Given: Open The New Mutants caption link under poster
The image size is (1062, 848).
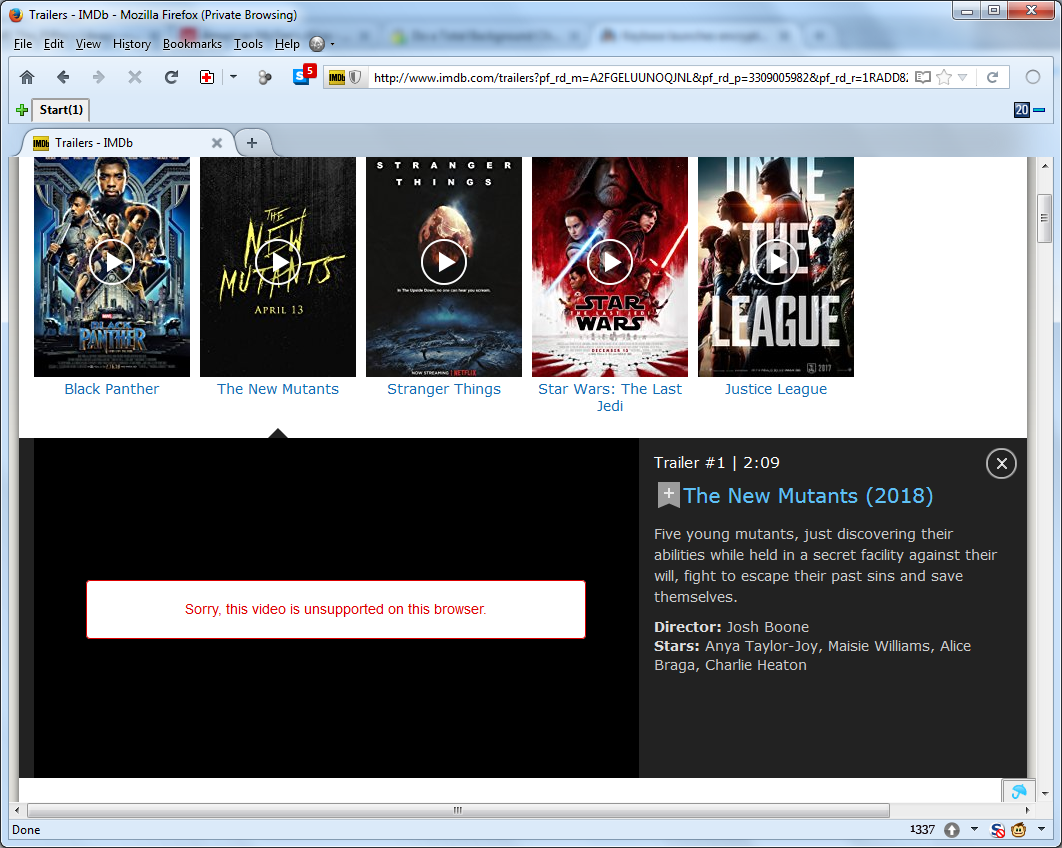Looking at the screenshot, I should (278, 389).
